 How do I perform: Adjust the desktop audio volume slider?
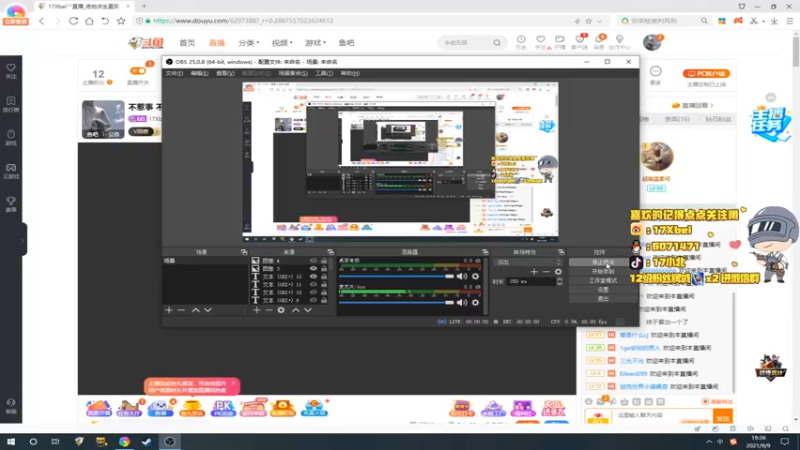coord(396,277)
